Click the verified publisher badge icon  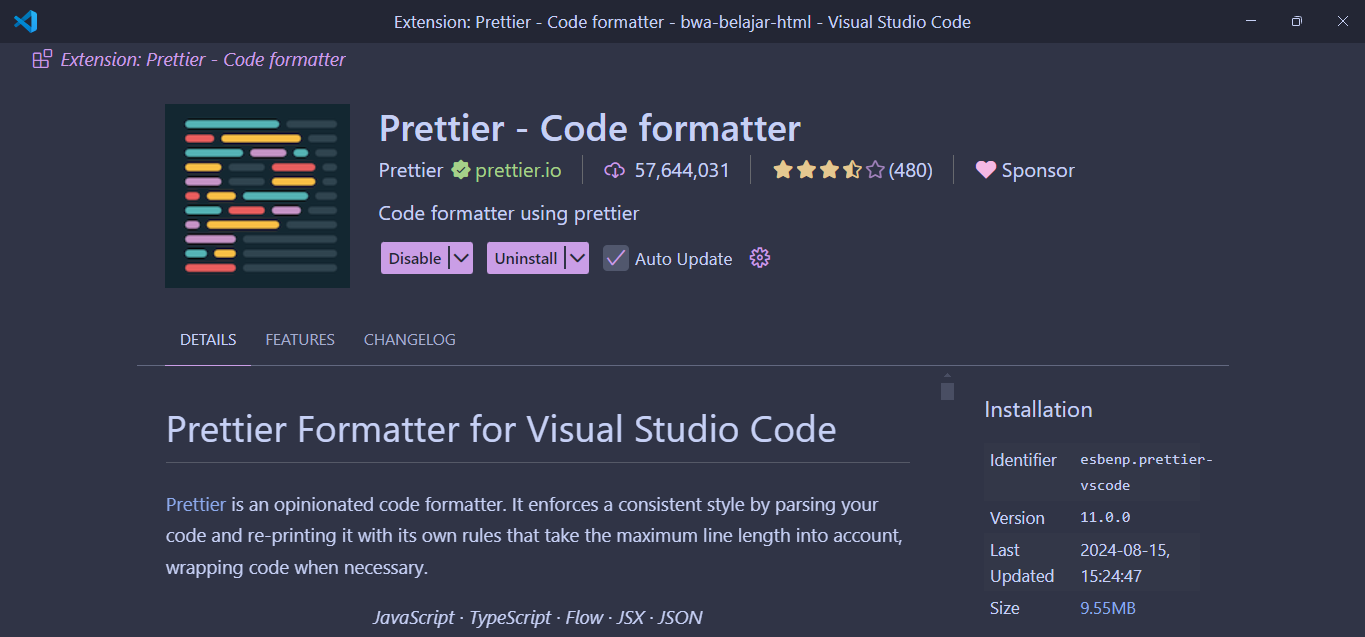click(460, 170)
